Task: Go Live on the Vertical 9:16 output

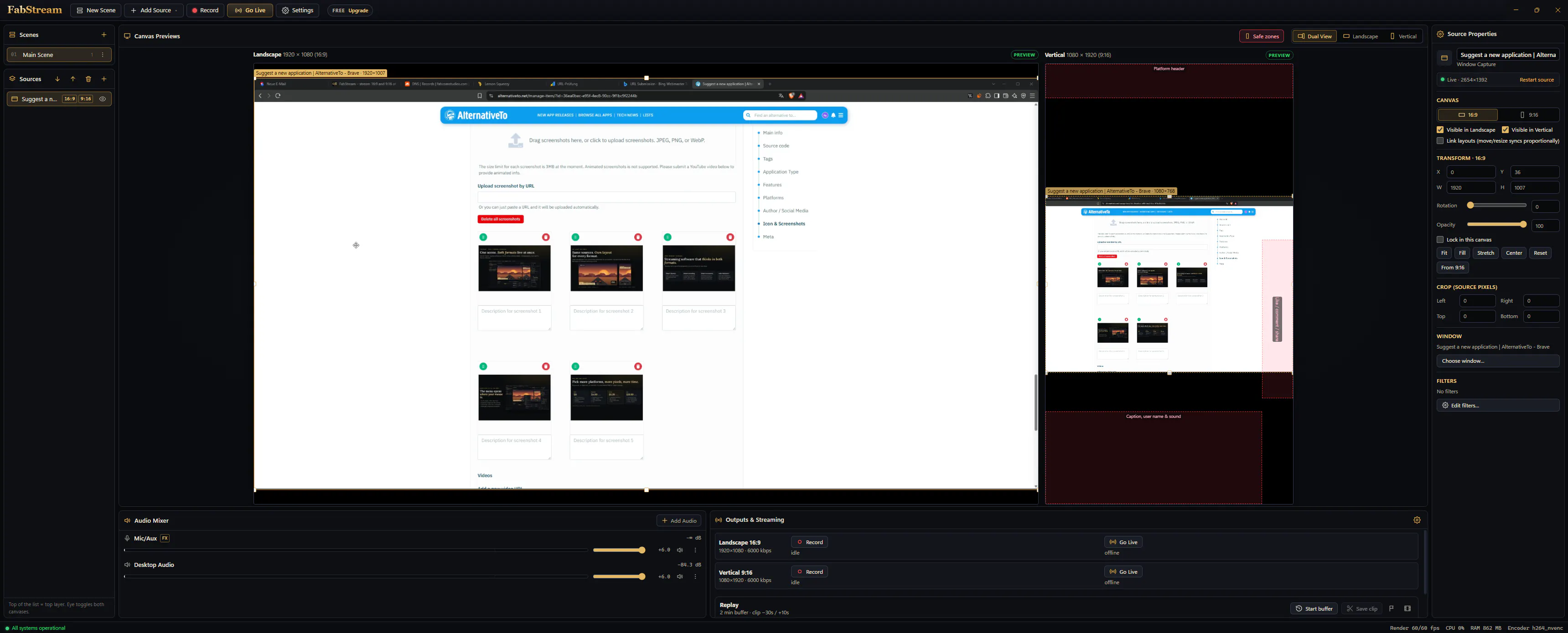Action: click(x=1123, y=571)
